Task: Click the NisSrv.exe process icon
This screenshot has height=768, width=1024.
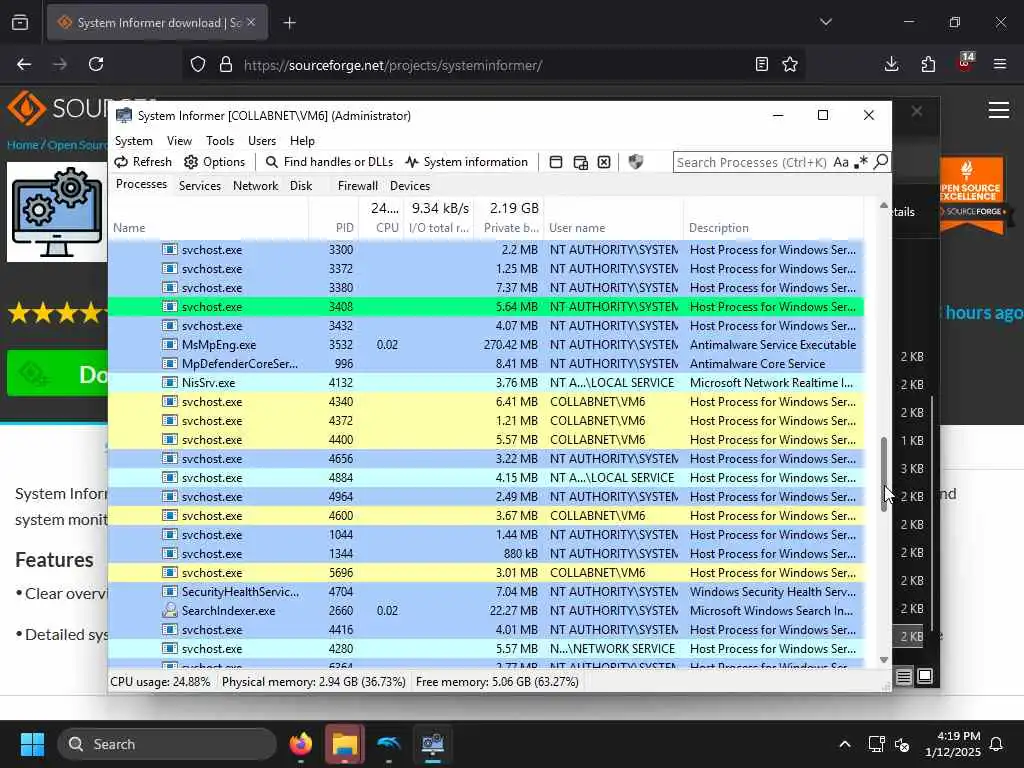Action: 170,383
